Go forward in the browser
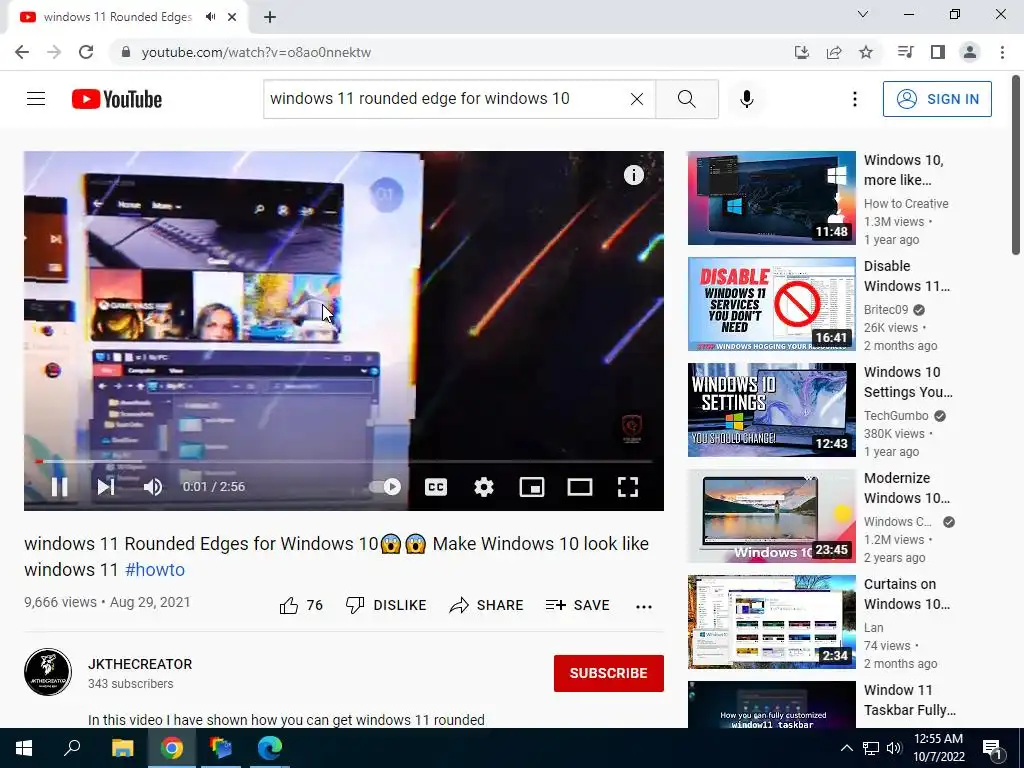This screenshot has height=768, width=1024. point(54,52)
